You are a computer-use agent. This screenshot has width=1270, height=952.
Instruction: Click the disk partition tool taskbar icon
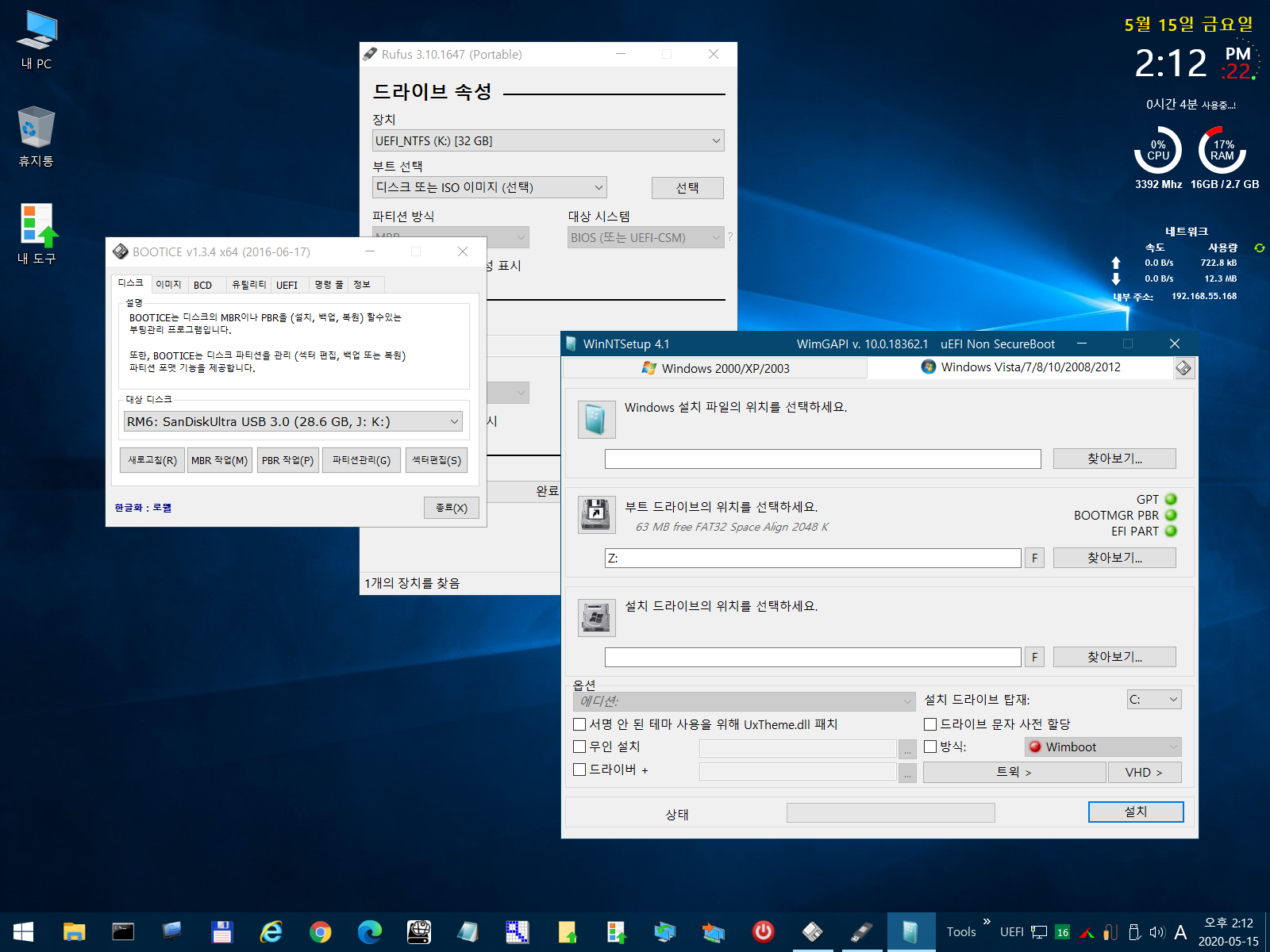pos(419,931)
